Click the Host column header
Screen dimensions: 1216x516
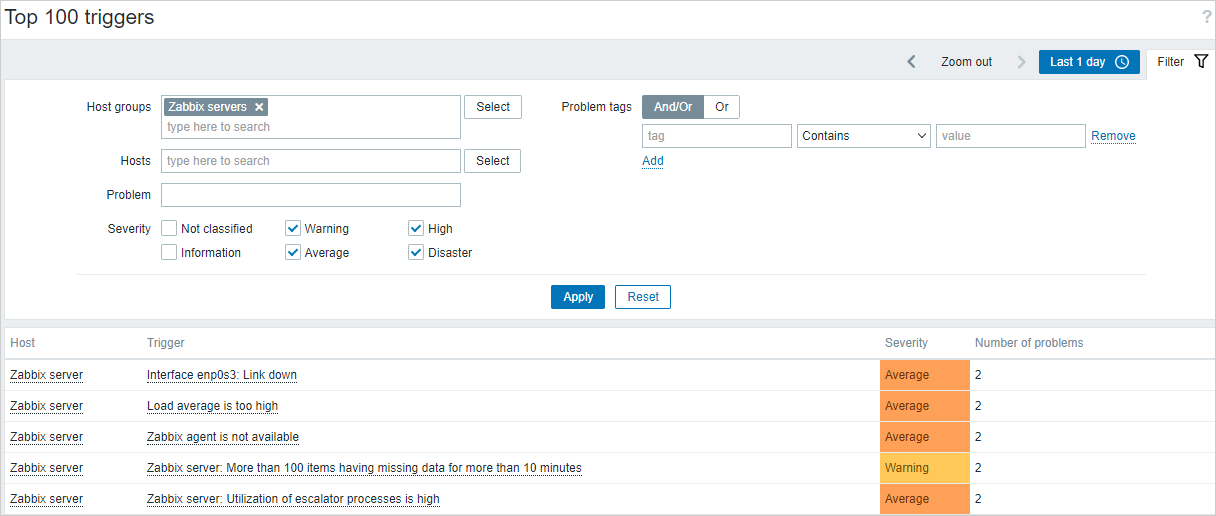22,343
